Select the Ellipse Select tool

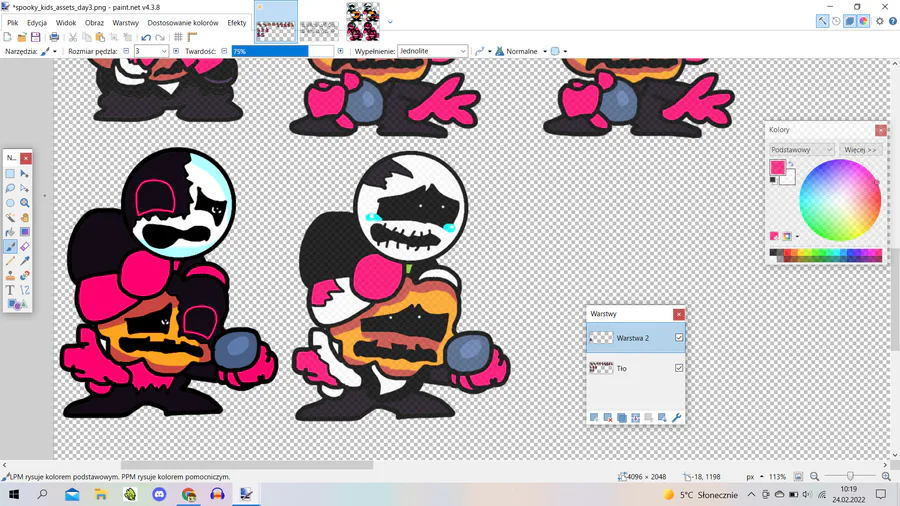pyautogui.click(x=10, y=203)
